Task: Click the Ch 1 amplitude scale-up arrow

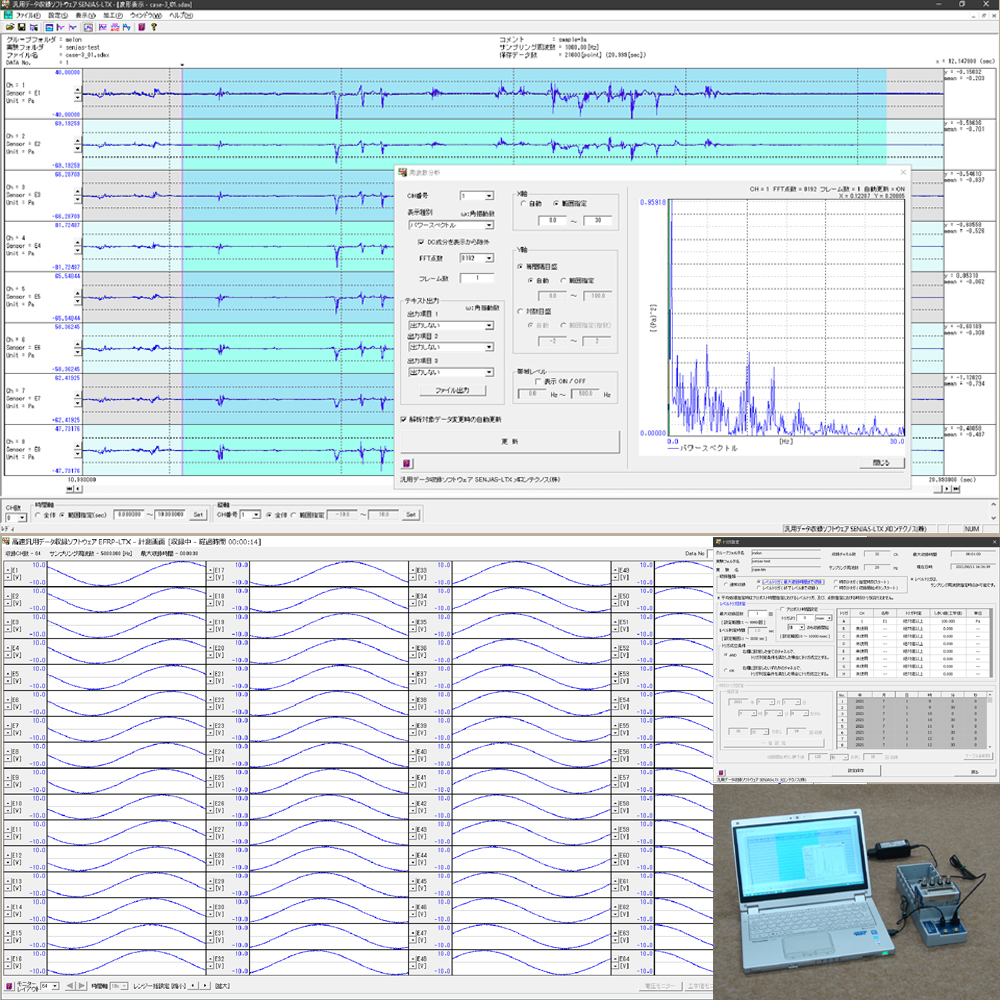Action: click(x=78, y=91)
